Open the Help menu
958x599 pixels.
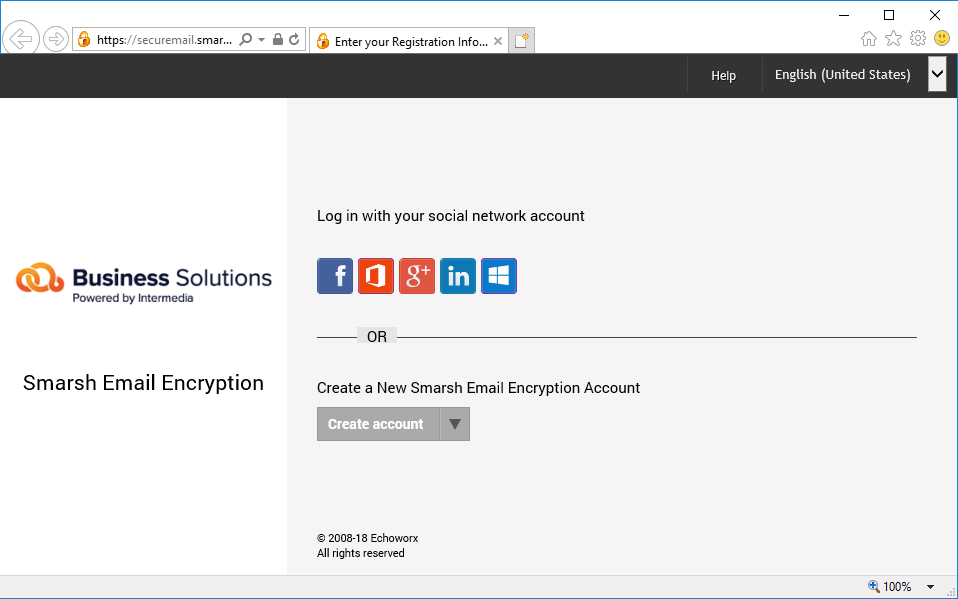pos(723,75)
